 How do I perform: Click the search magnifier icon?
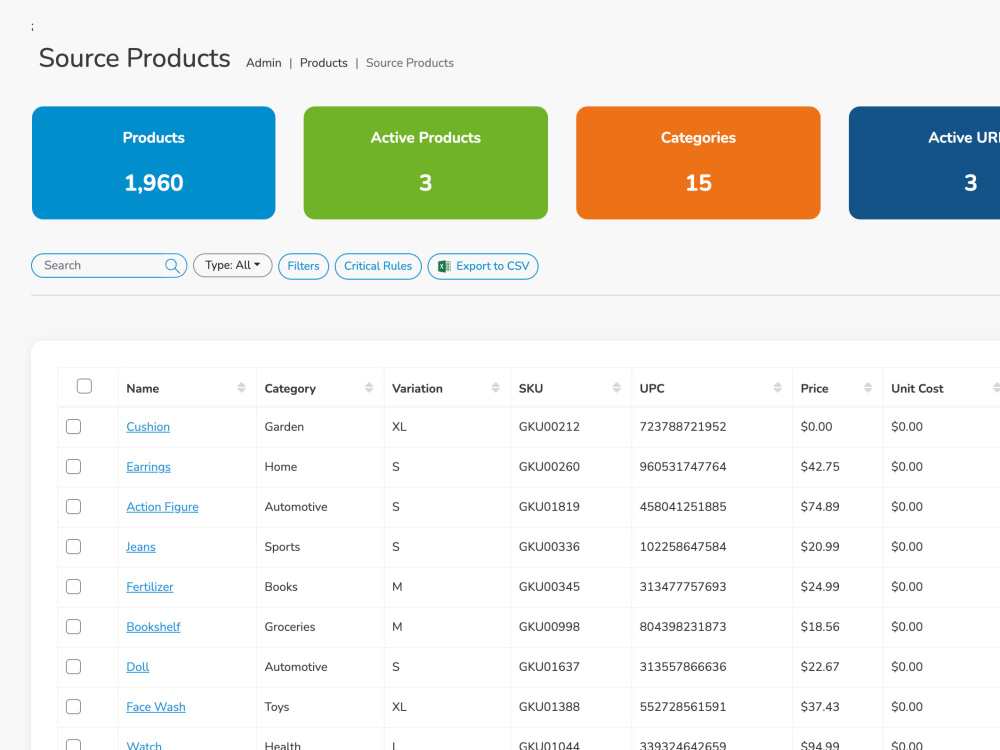(x=172, y=265)
